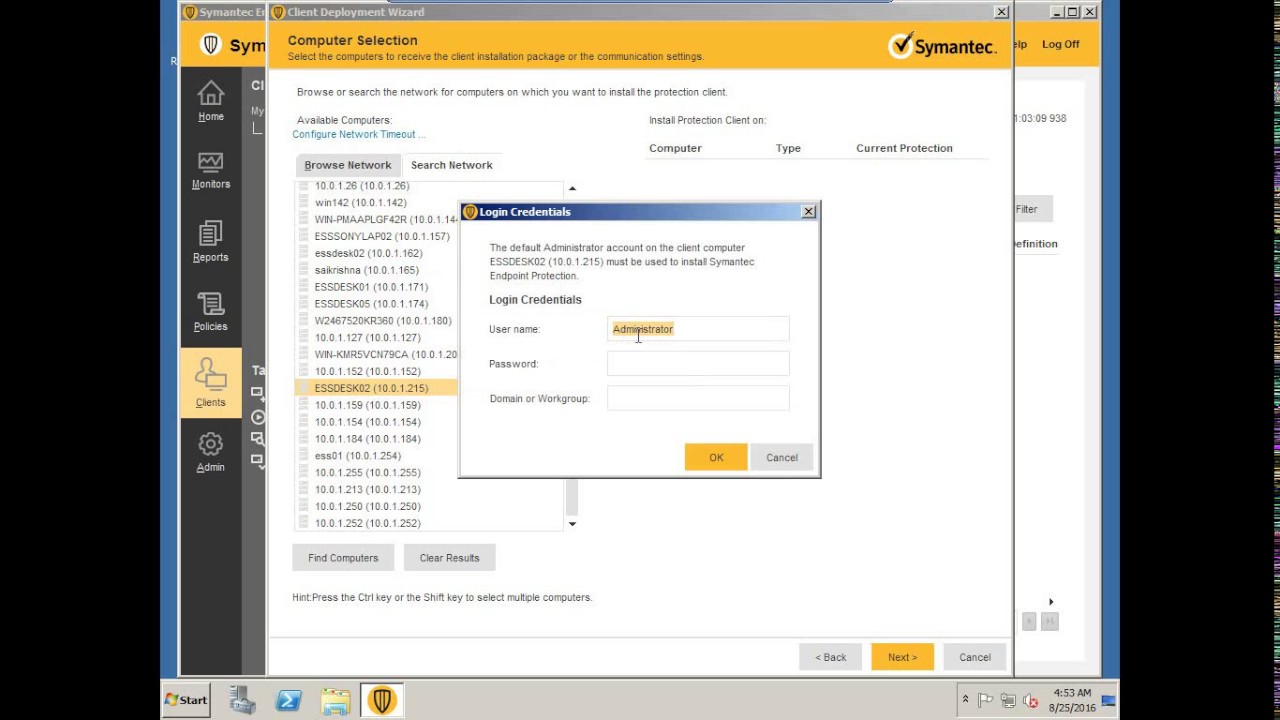
Task: Switch to the Search Network tab
Action: tap(452, 165)
